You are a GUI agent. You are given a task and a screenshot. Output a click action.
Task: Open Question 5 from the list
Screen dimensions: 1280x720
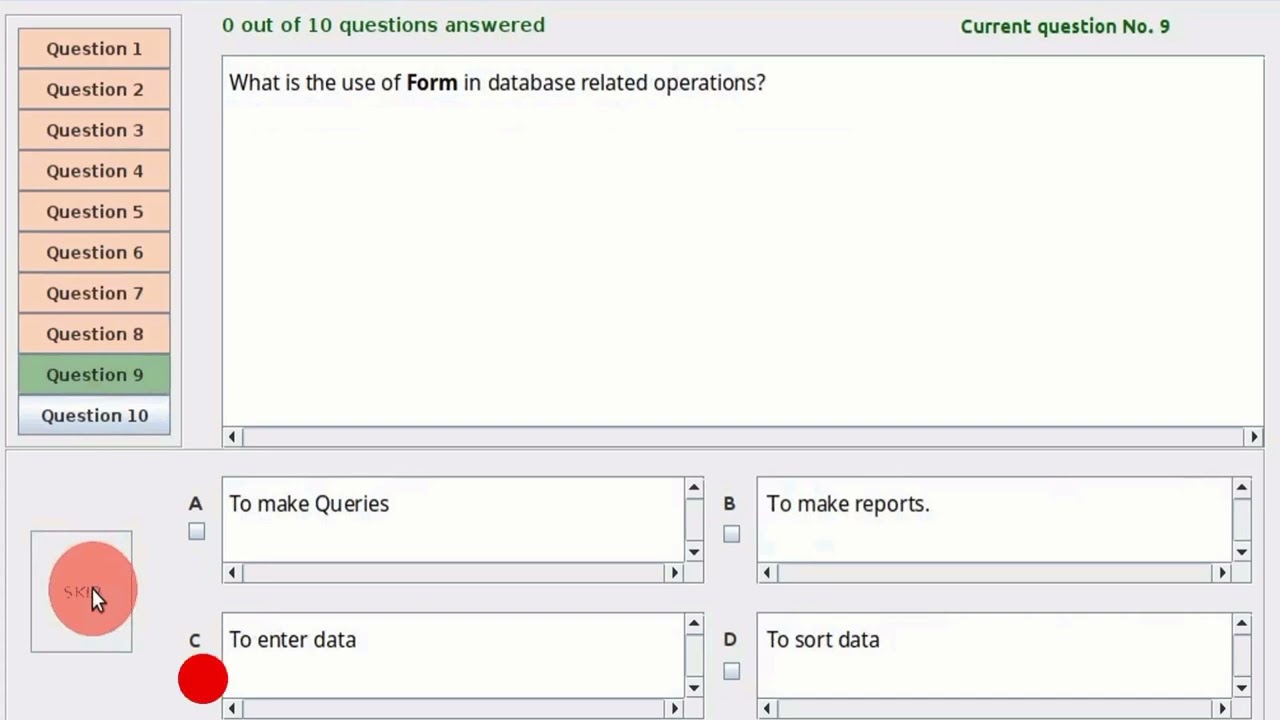(x=94, y=212)
